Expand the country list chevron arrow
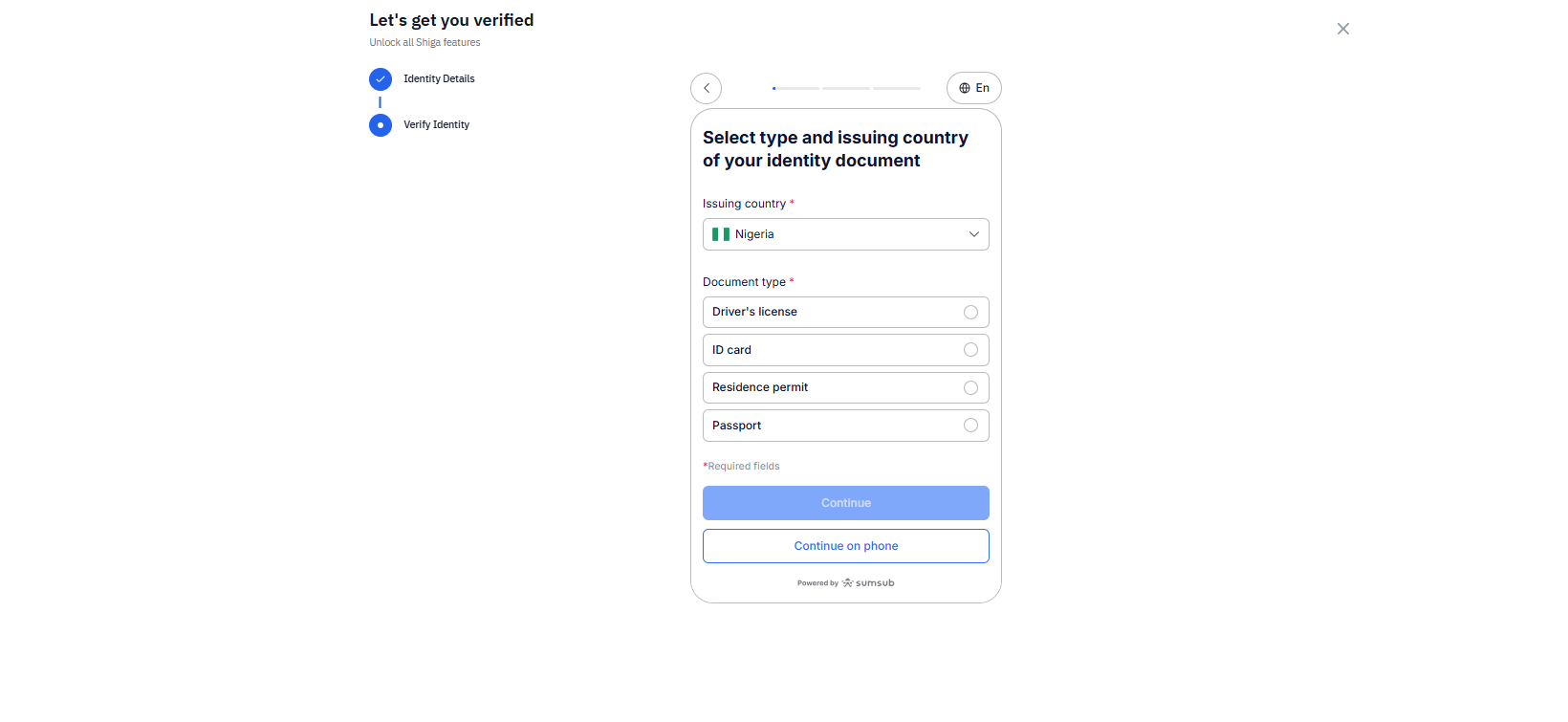Viewport: 1568px width, 722px height. [x=973, y=234]
